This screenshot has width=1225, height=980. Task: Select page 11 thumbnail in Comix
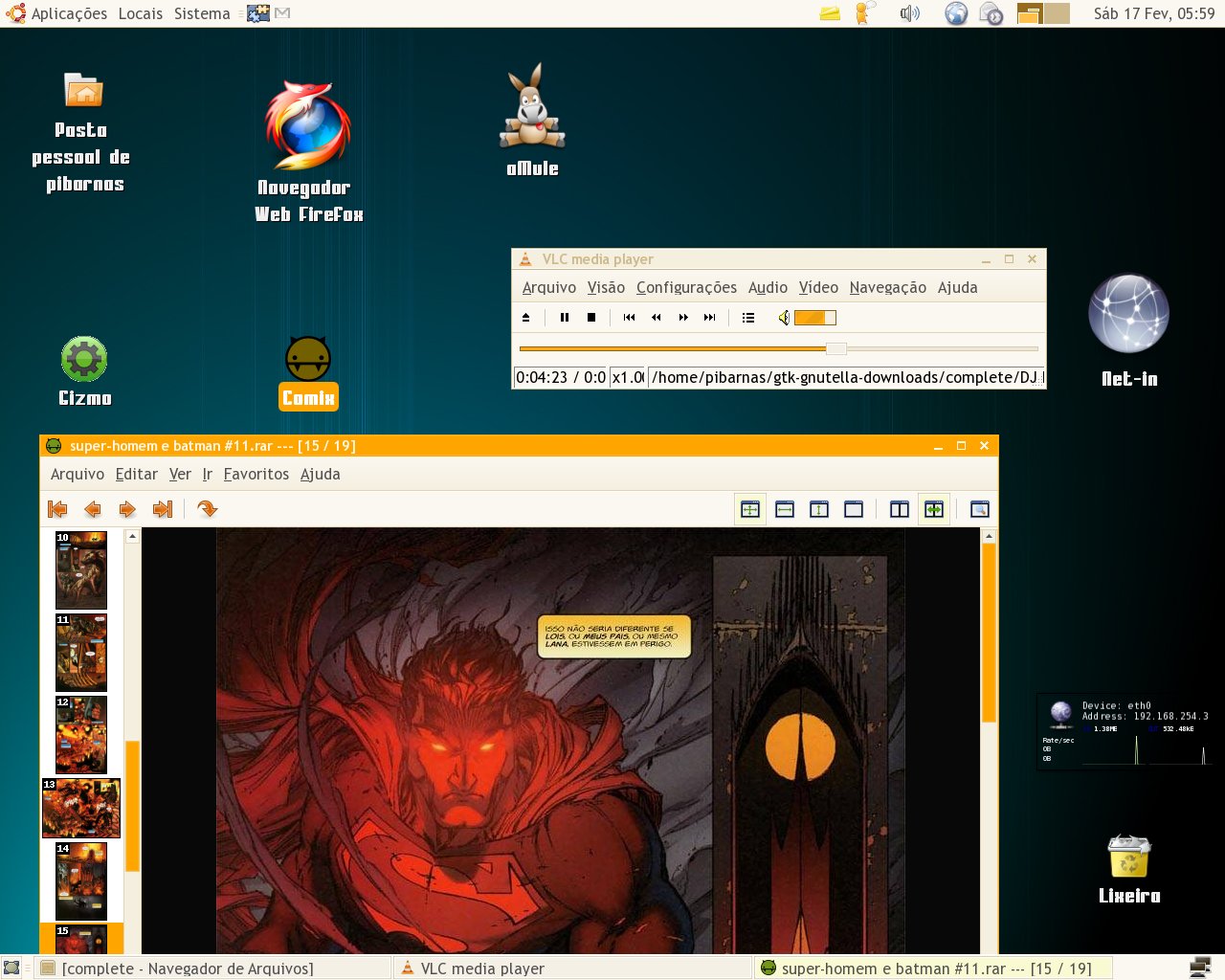(81, 653)
